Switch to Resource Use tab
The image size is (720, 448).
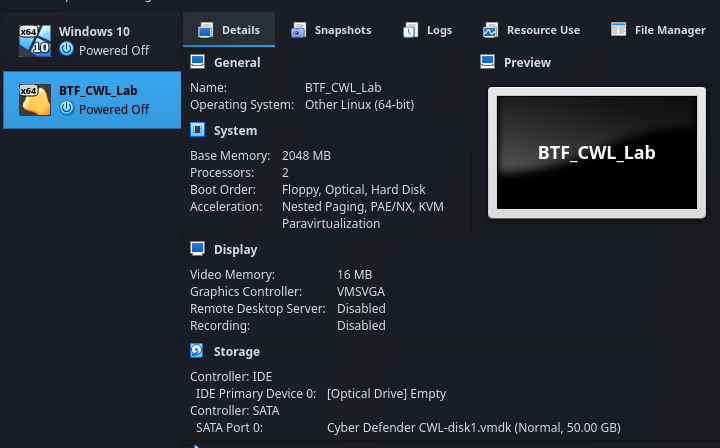[x=531, y=30]
